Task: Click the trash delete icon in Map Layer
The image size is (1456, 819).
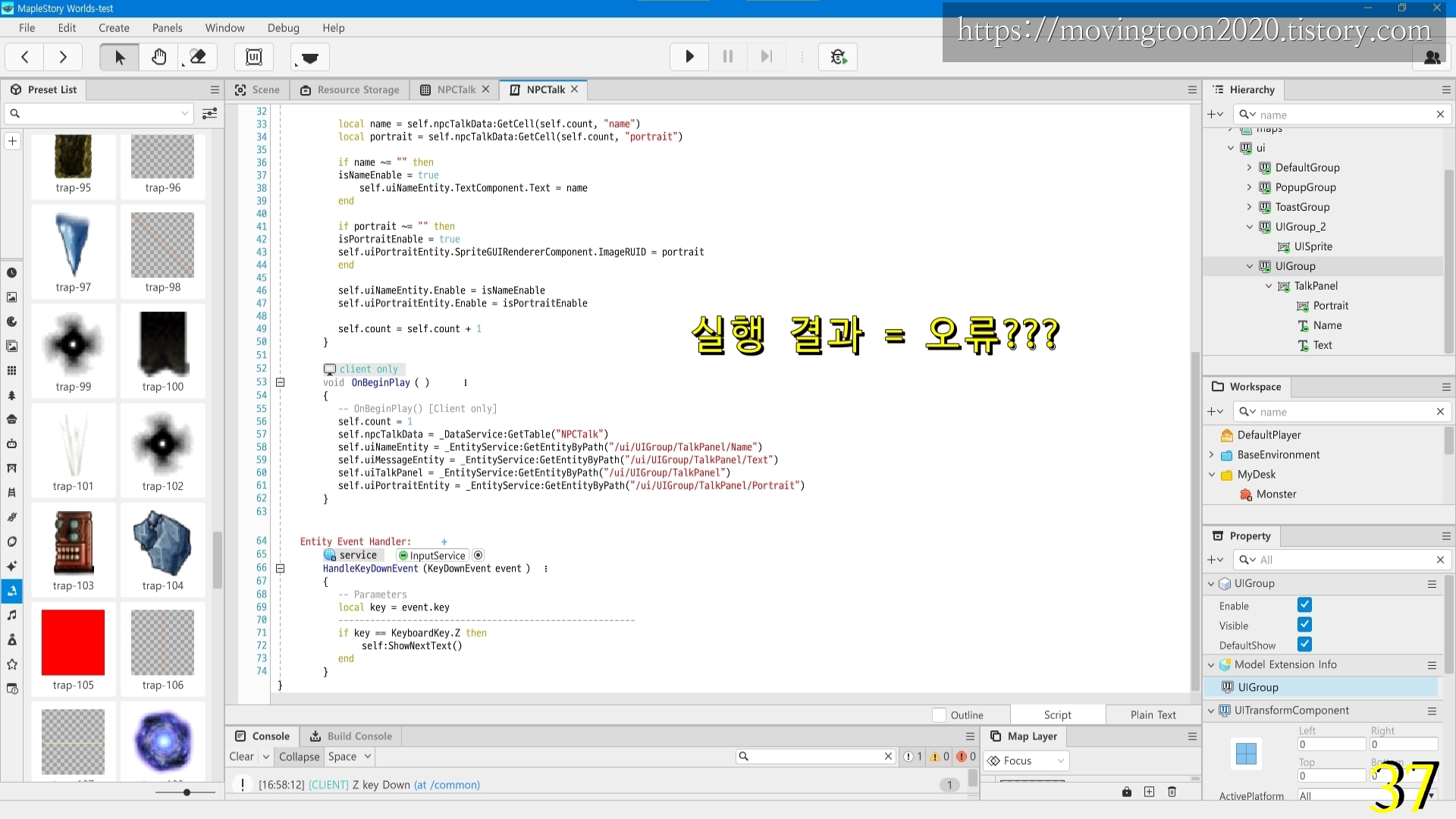Action: click(1172, 792)
